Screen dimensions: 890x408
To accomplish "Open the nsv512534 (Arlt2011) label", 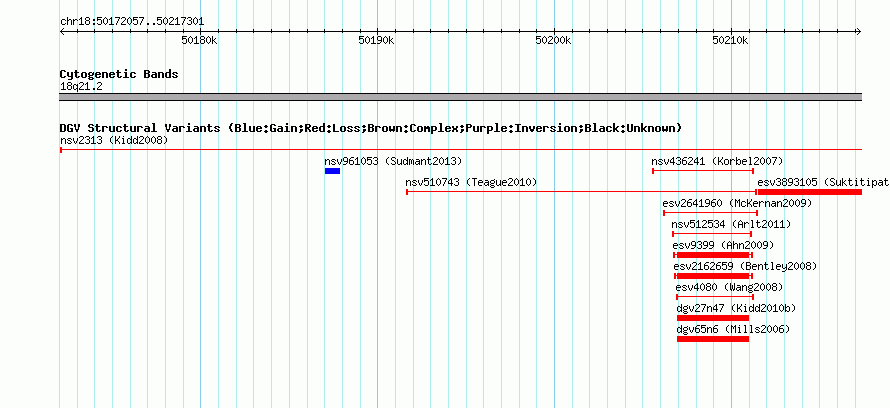I will coord(731,224).
